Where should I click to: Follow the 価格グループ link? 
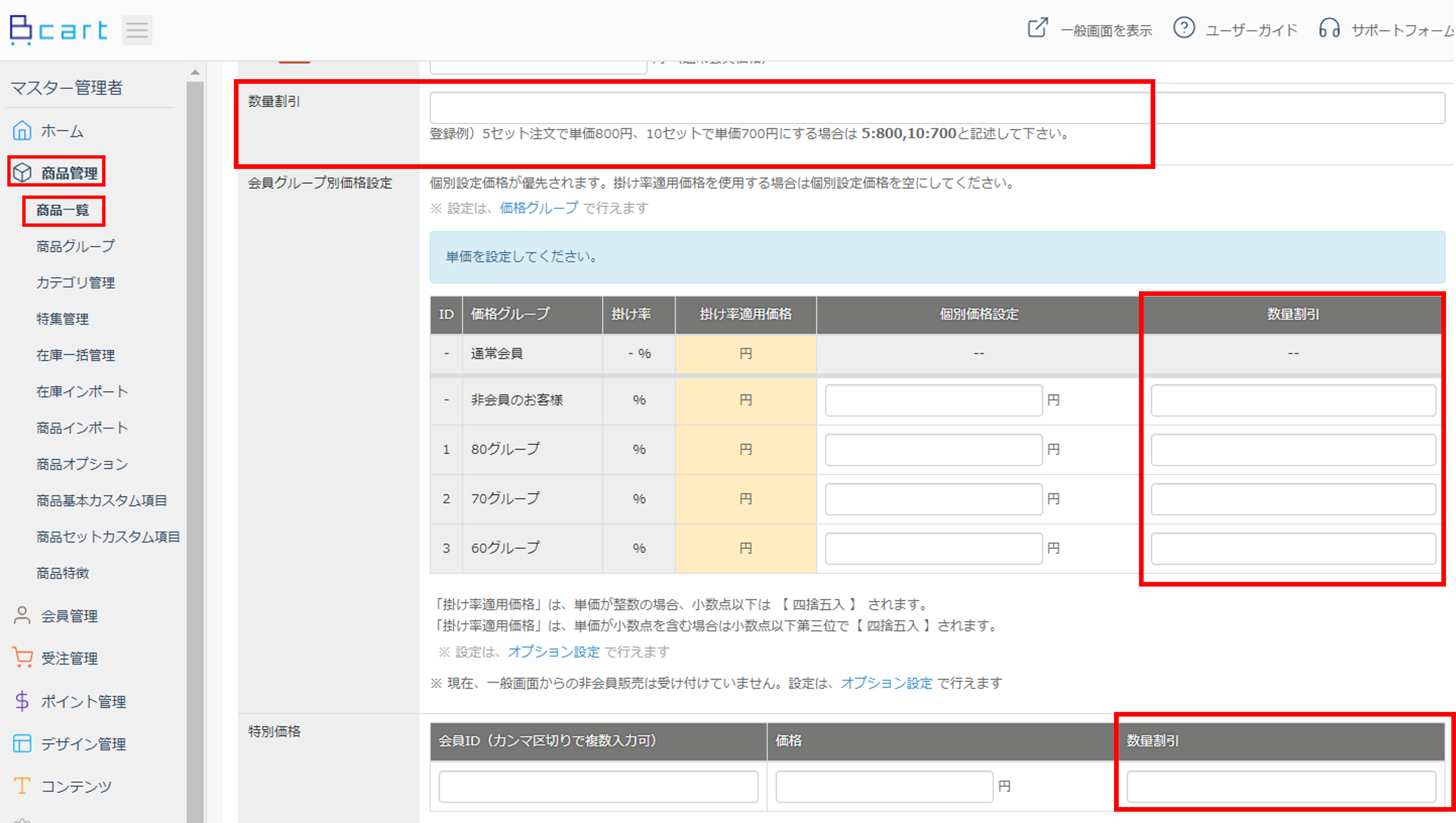tap(539, 208)
